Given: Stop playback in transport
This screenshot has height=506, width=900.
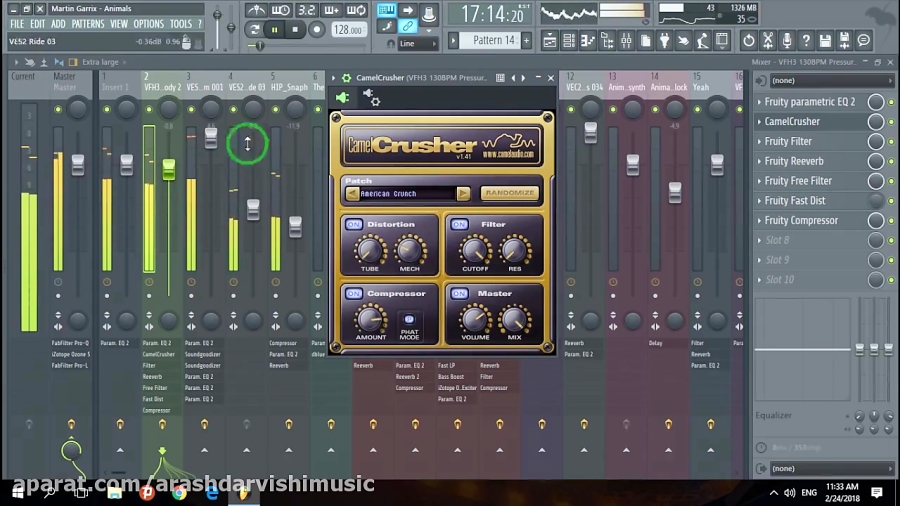Looking at the screenshot, I should tap(295, 29).
